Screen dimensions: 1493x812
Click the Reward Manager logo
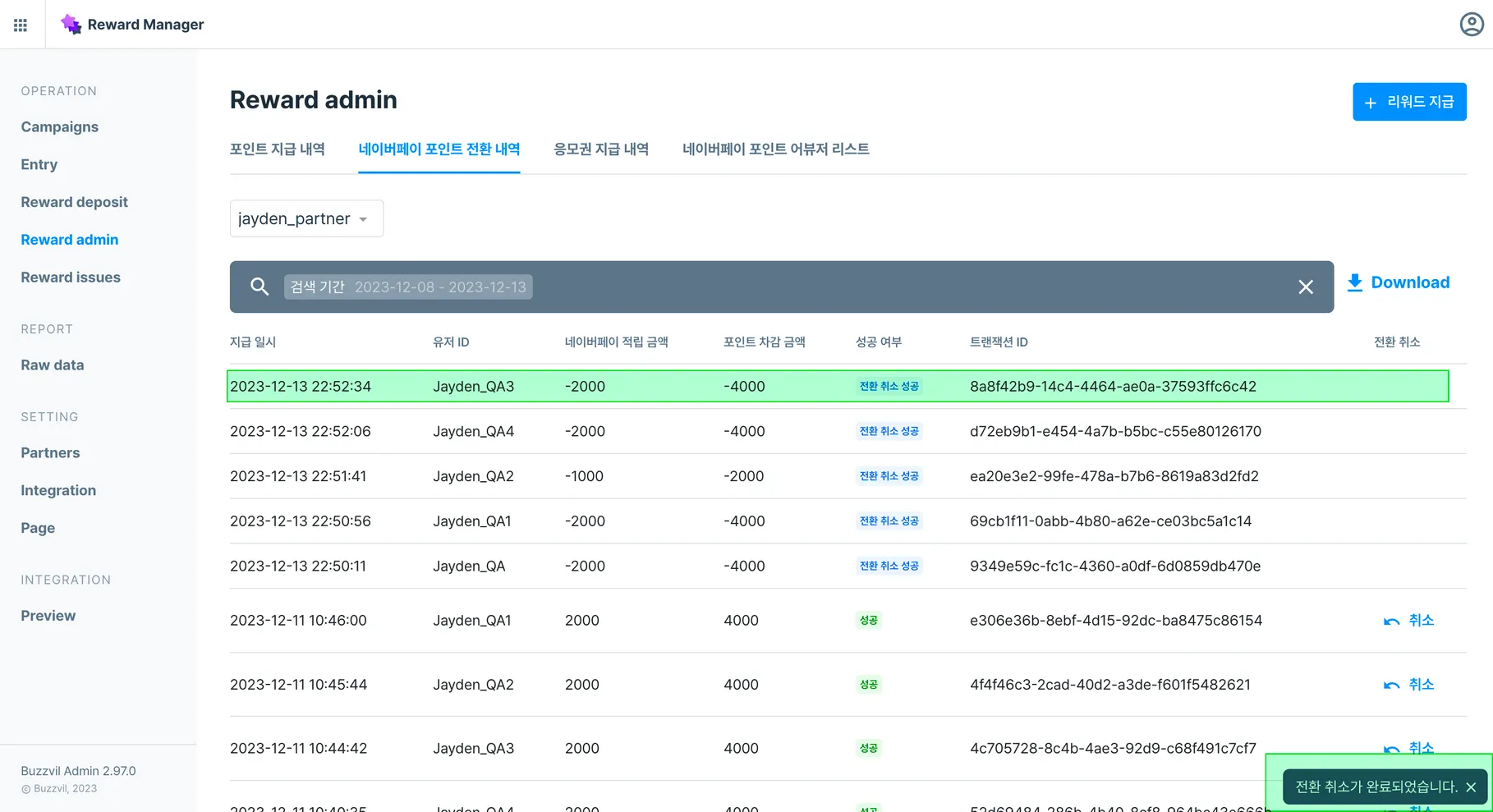pos(71,25)
